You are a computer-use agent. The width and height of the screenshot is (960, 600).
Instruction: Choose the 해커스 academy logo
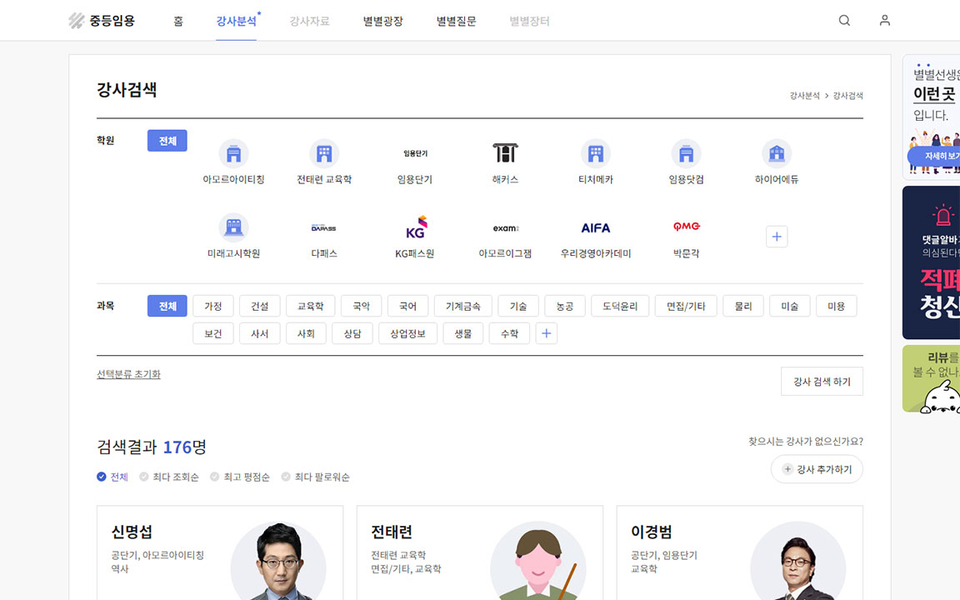click(x=505, y=154)
